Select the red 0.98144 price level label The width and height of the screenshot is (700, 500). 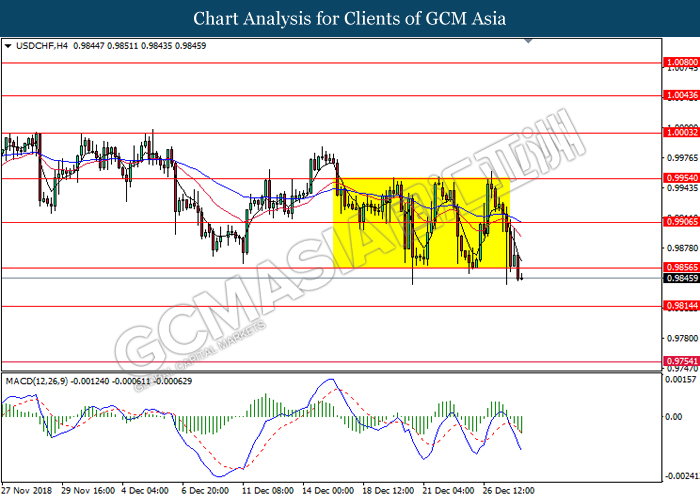[x=682, y=306]
